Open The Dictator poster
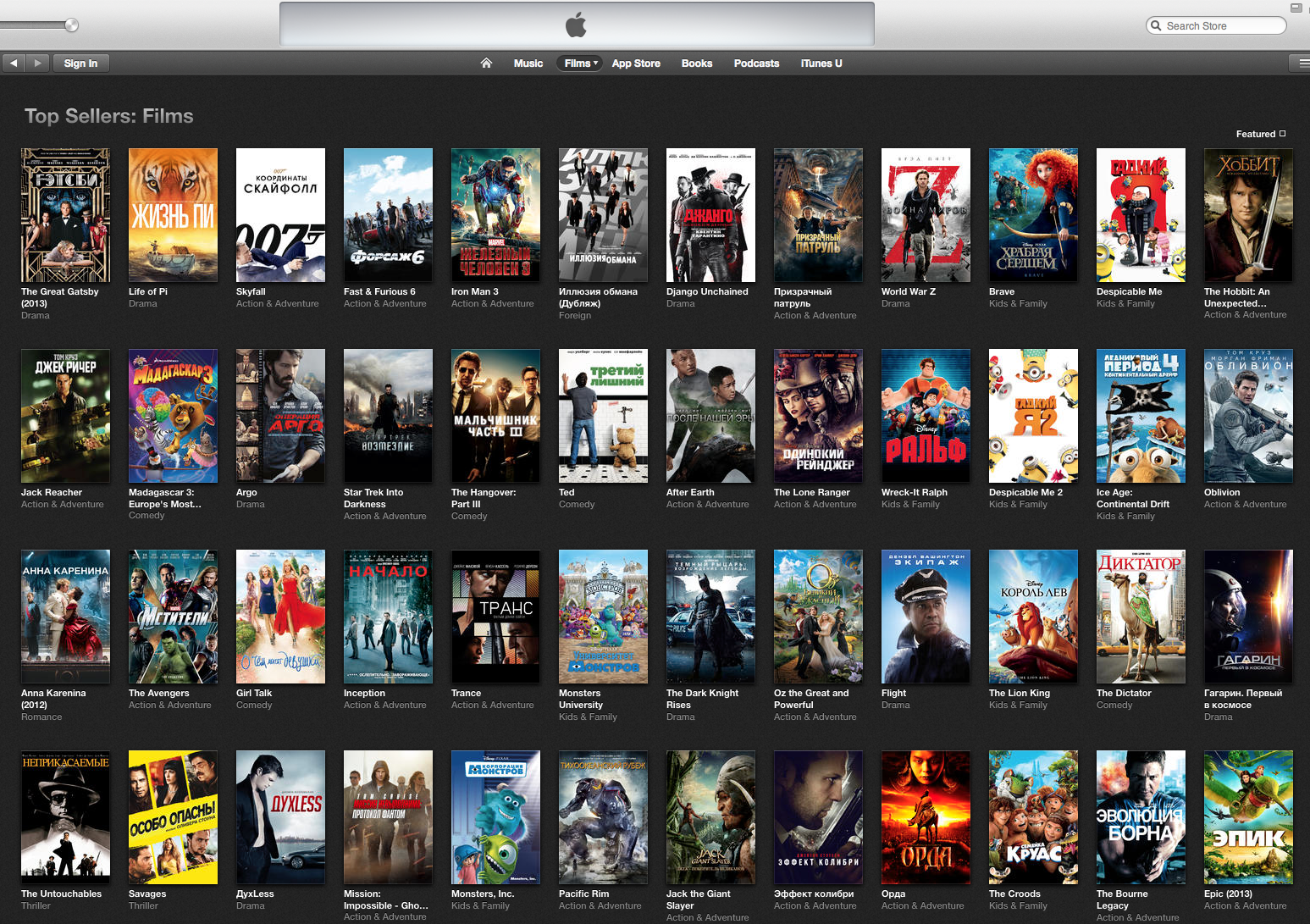The image size is (1310, 924). coord(1141,617)
